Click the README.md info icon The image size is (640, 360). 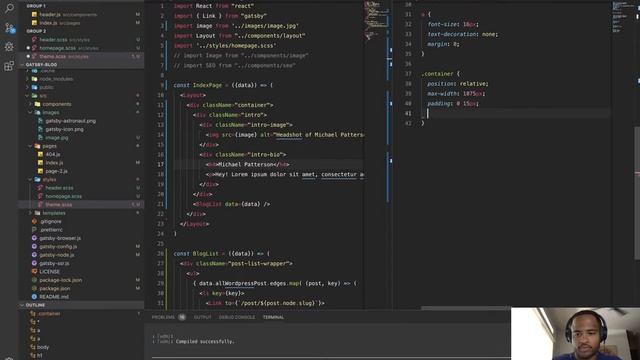click(x=34, y=297)
